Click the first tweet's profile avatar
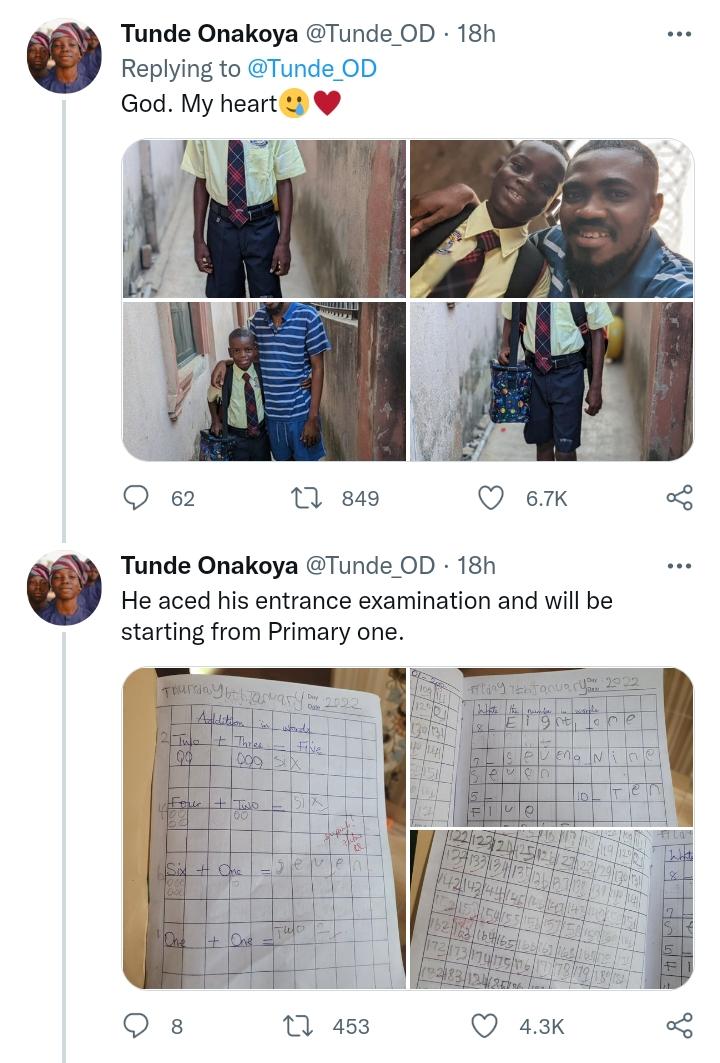This screenshot has height=1063, width=720. coord(64,56)
